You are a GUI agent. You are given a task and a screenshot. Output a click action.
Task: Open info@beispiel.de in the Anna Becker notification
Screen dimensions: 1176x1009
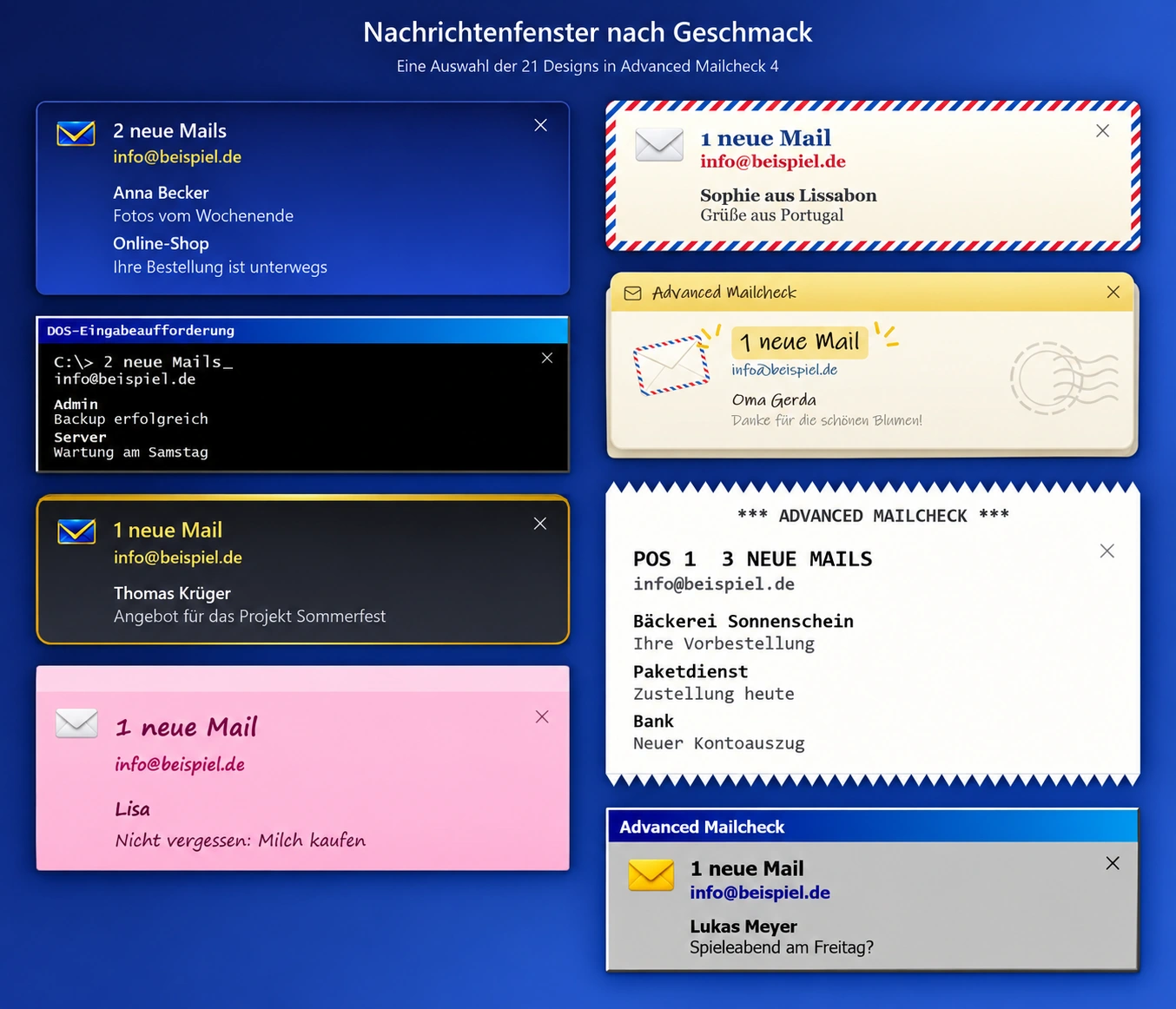pyautogui.click(x=177, y=157)
